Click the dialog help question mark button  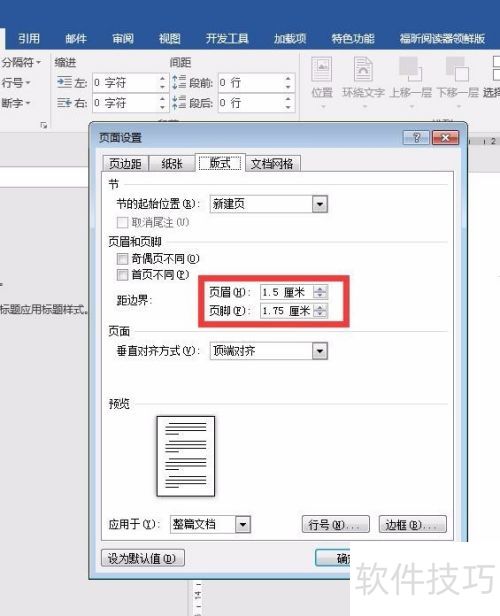(416, 138)
